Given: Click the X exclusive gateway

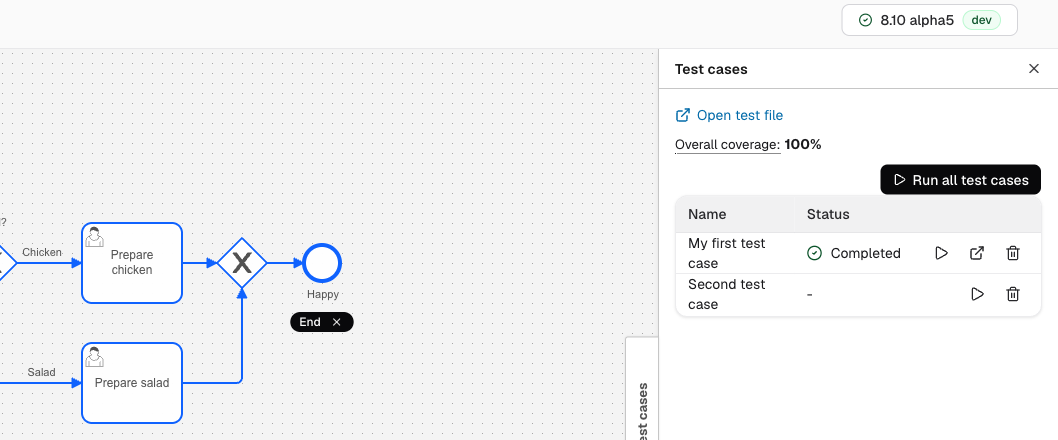Looking at the screenshot, I should pyautogui.click(x=242, y=263).
